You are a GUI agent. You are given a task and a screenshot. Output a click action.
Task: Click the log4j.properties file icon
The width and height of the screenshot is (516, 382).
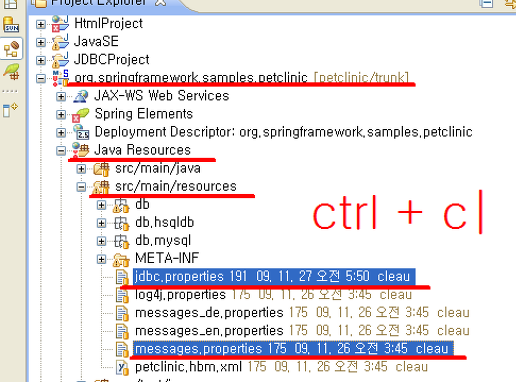click(x=122, y=295)
